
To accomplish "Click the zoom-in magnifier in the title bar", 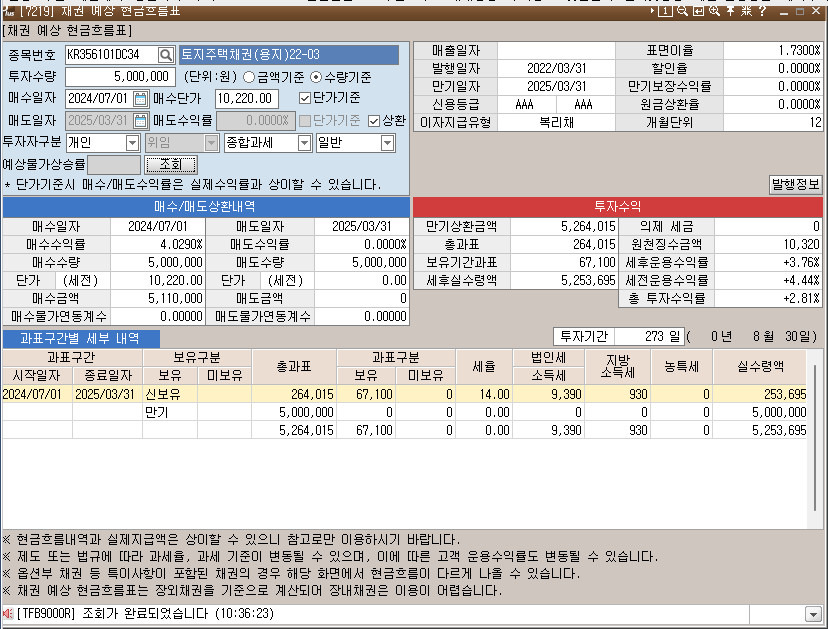I will tap(714, 11).
